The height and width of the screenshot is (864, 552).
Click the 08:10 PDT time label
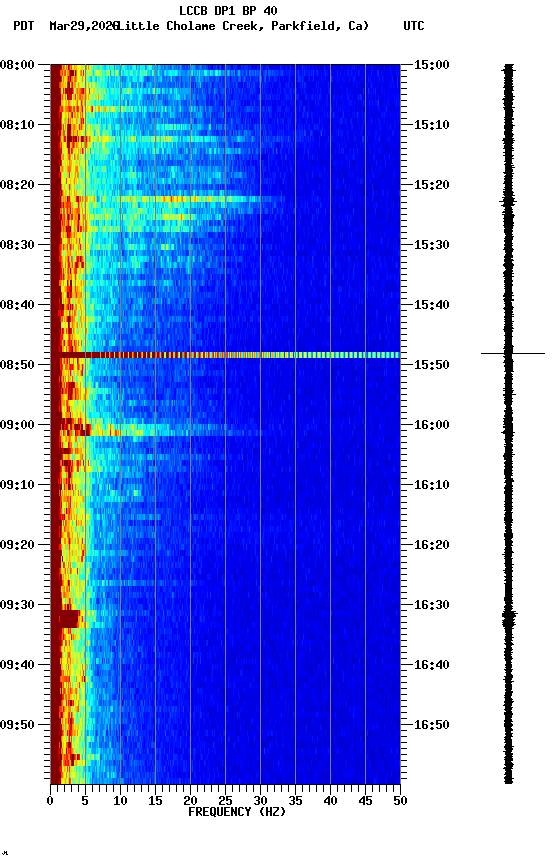(17, 125)
